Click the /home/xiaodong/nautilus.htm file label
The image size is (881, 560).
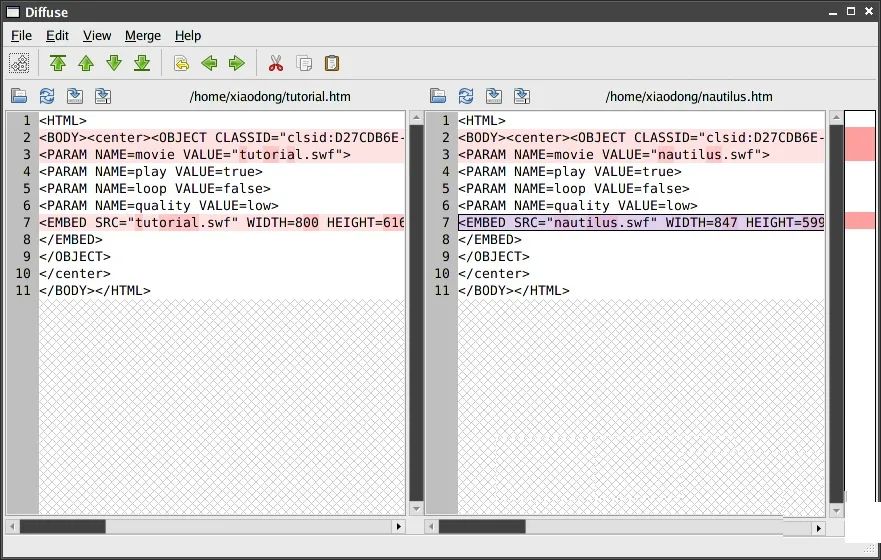tap(689, 97)
